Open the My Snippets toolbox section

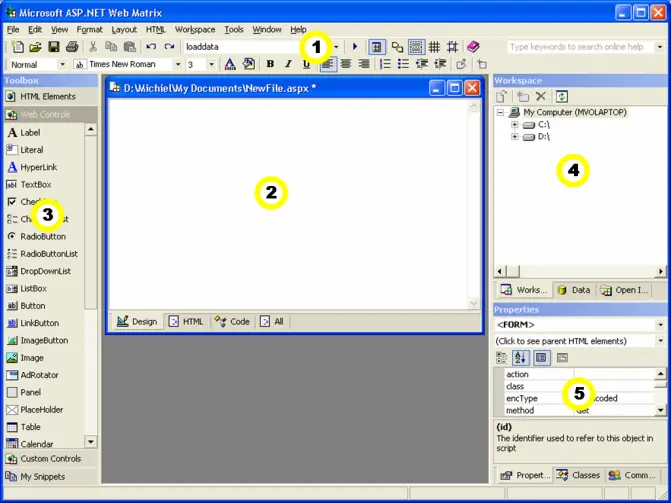tap(50, 476)
